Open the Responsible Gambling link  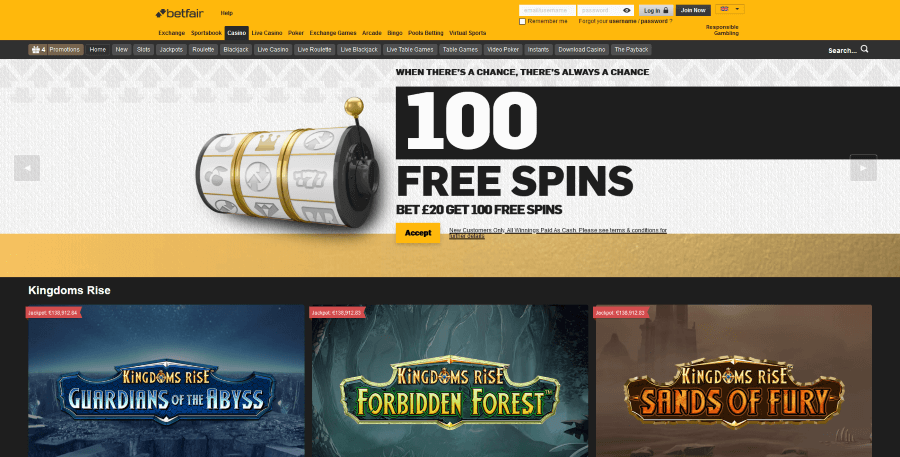click(x=721, y=30)
